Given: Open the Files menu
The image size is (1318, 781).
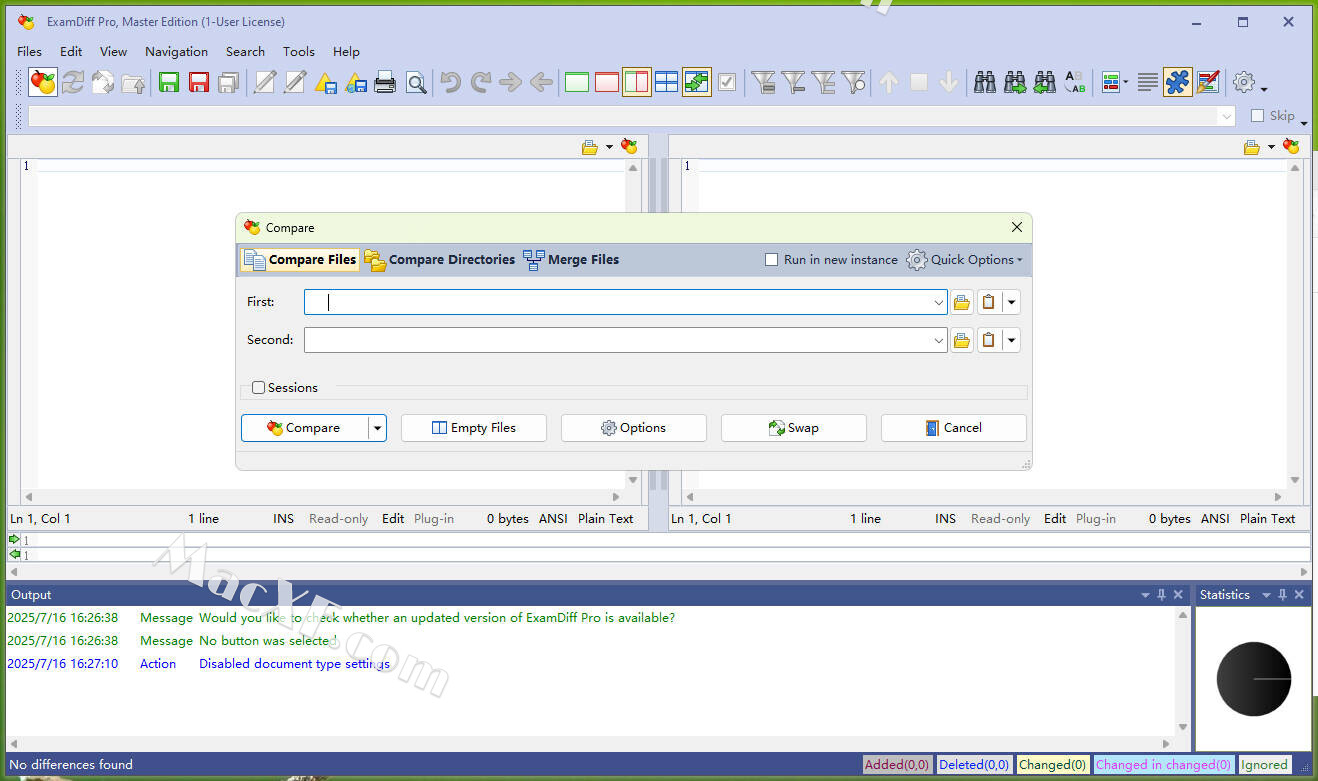Looking at the screenshot, I should click(30, 52).
